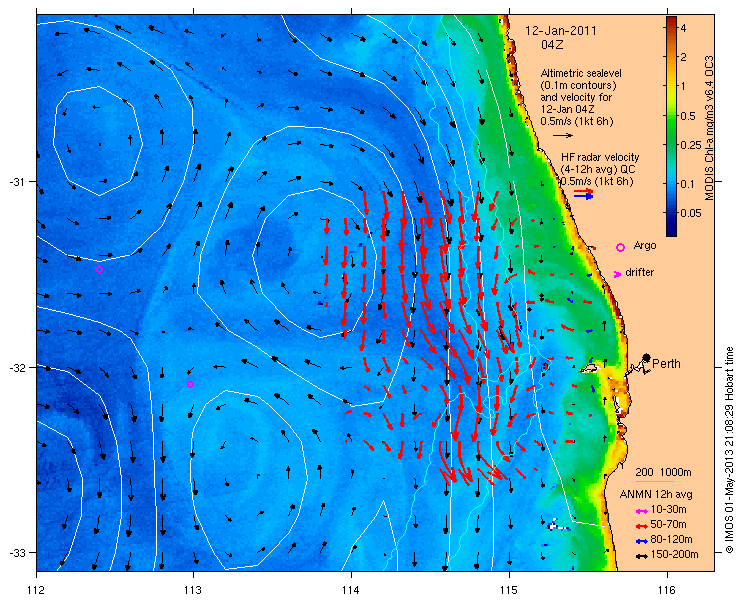740x600 pixels.
Task: Click the longitude axis label 114
Action: coord(351,590)
